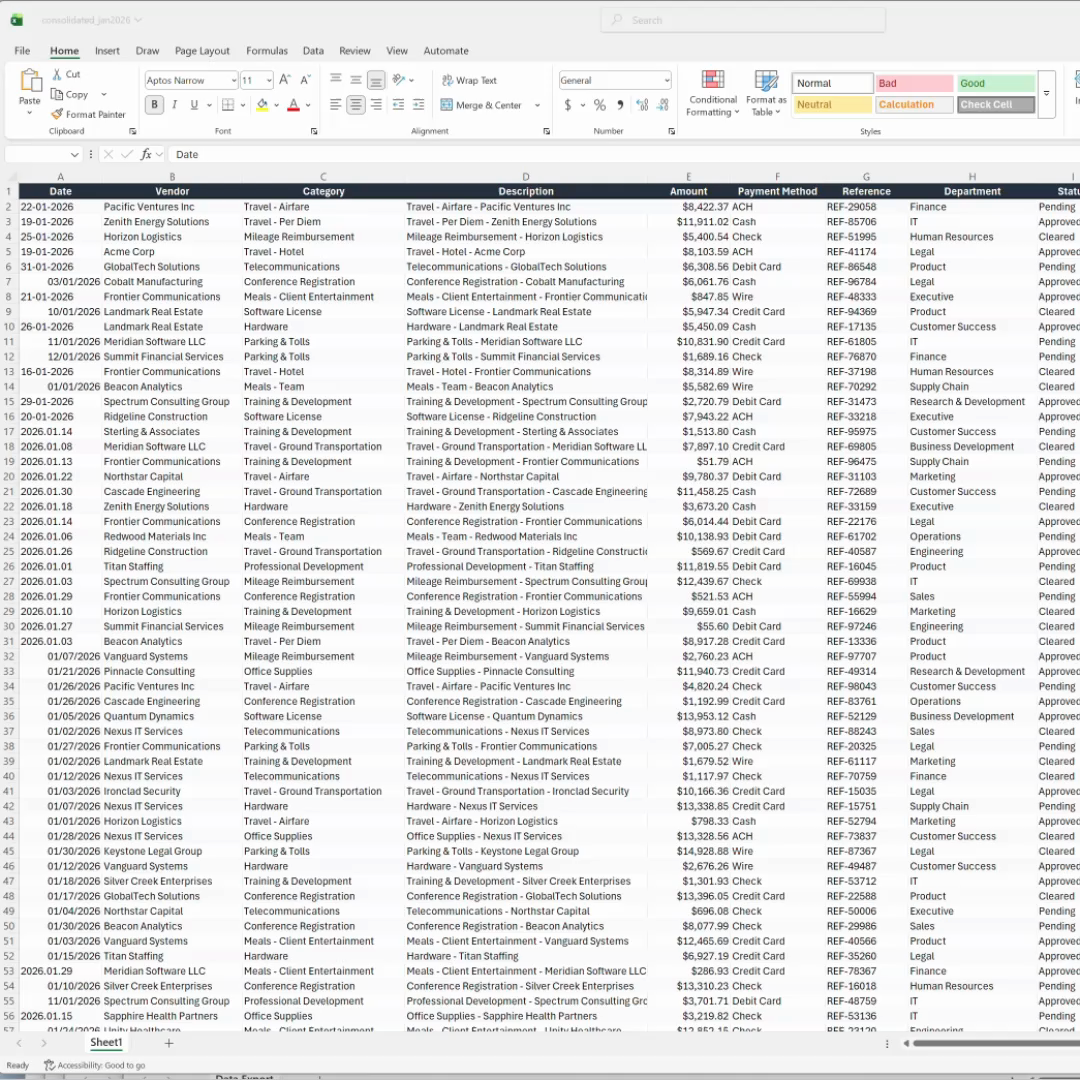1080x1080 pixels.
Task: Switch to the Formulas ribbon tab
Action: pos(267,51)
